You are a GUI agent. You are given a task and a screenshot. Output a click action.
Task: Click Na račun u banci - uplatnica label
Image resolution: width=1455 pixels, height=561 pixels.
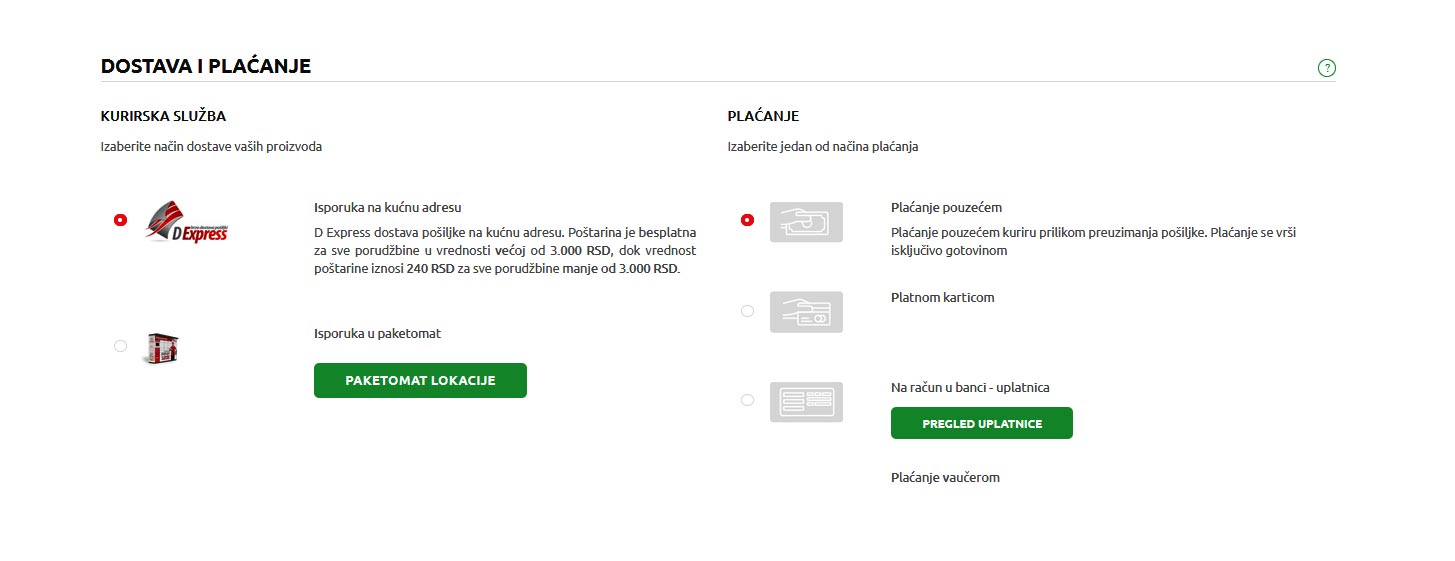point(970,388)
